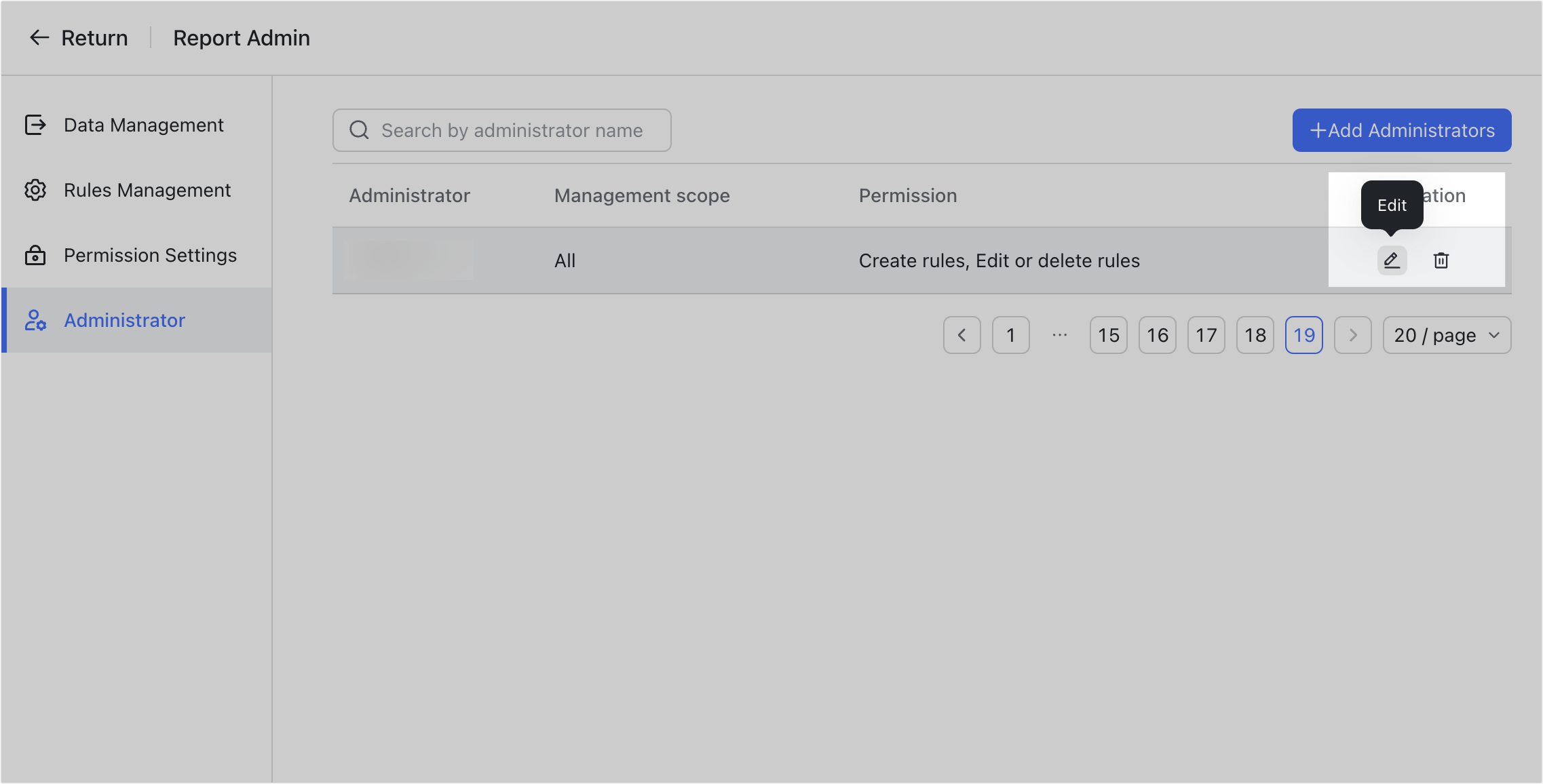Click the Return link in the header
This screenshot has height=784, width=1543.
[94, 38]
